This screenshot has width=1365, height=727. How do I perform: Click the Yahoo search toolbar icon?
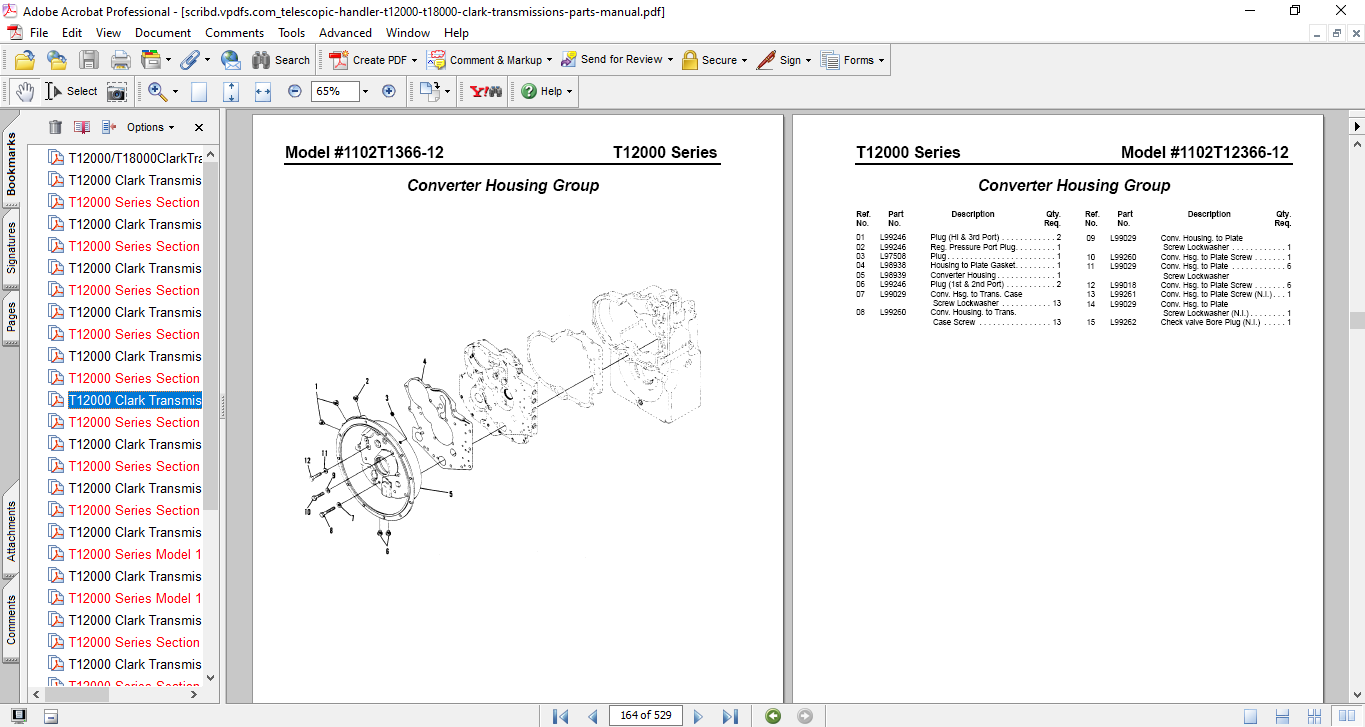[486, 91]
